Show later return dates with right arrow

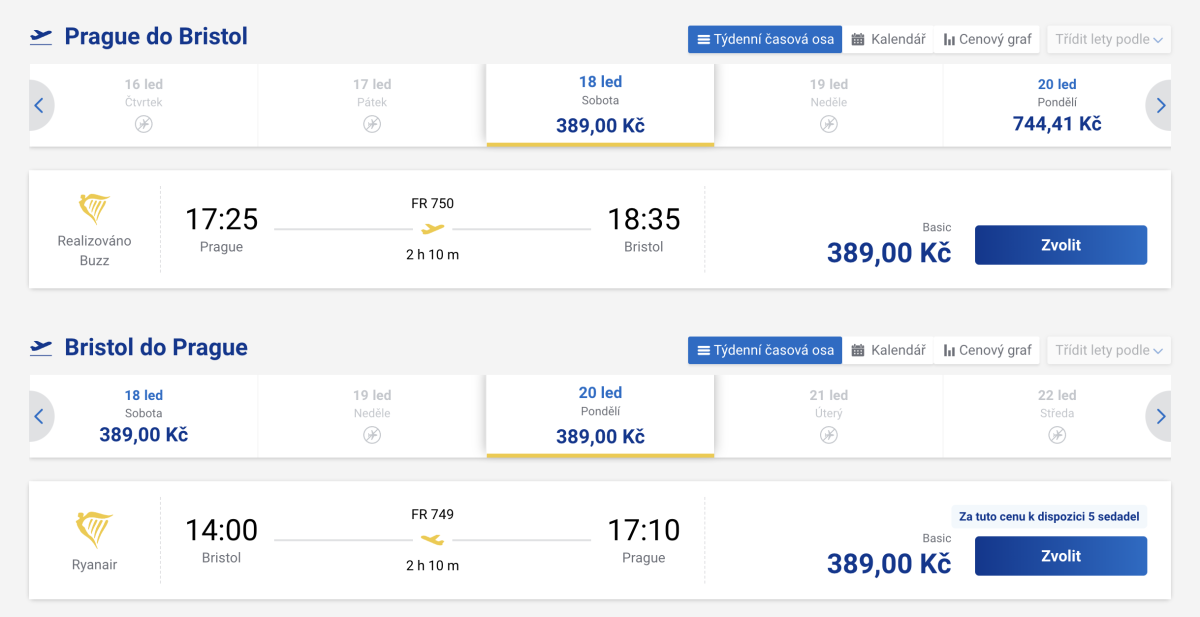(x=1160, y=417)
